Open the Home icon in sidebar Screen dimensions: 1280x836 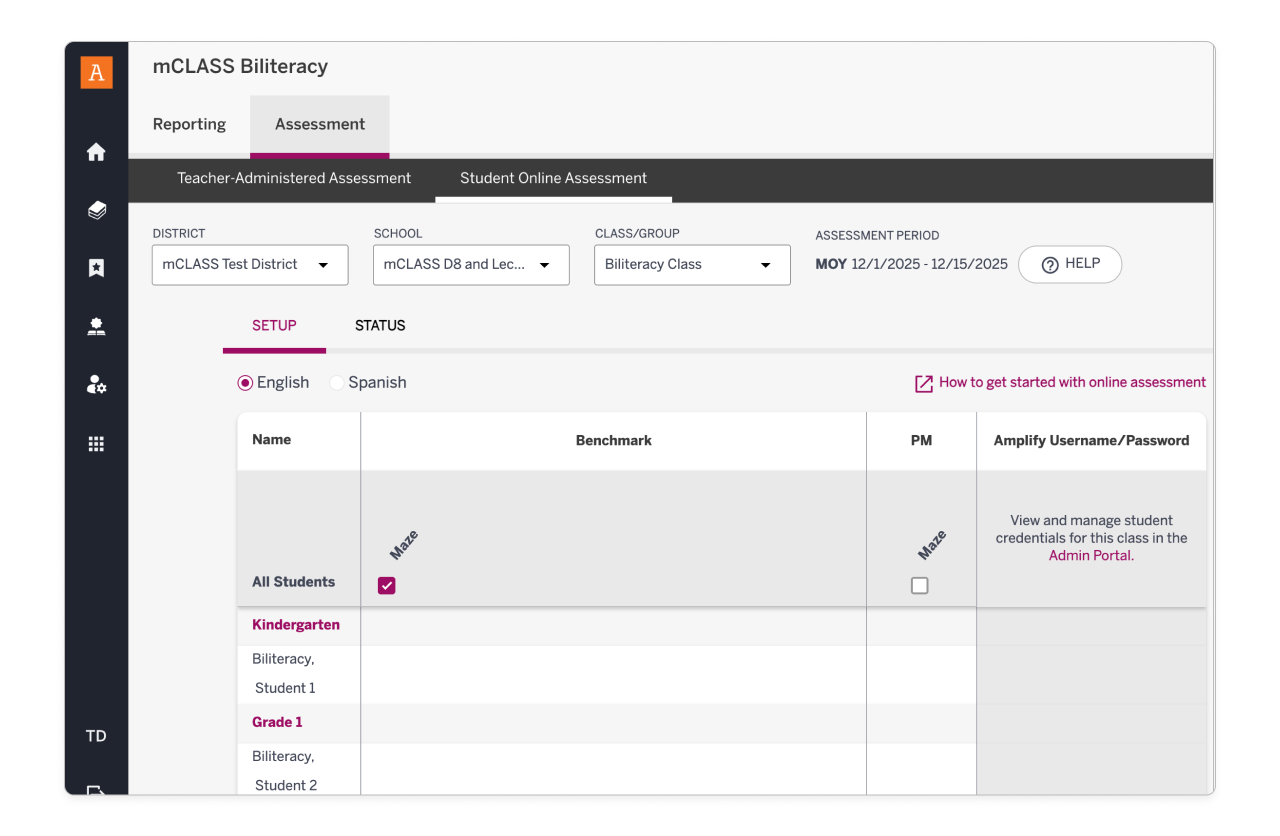96,152
